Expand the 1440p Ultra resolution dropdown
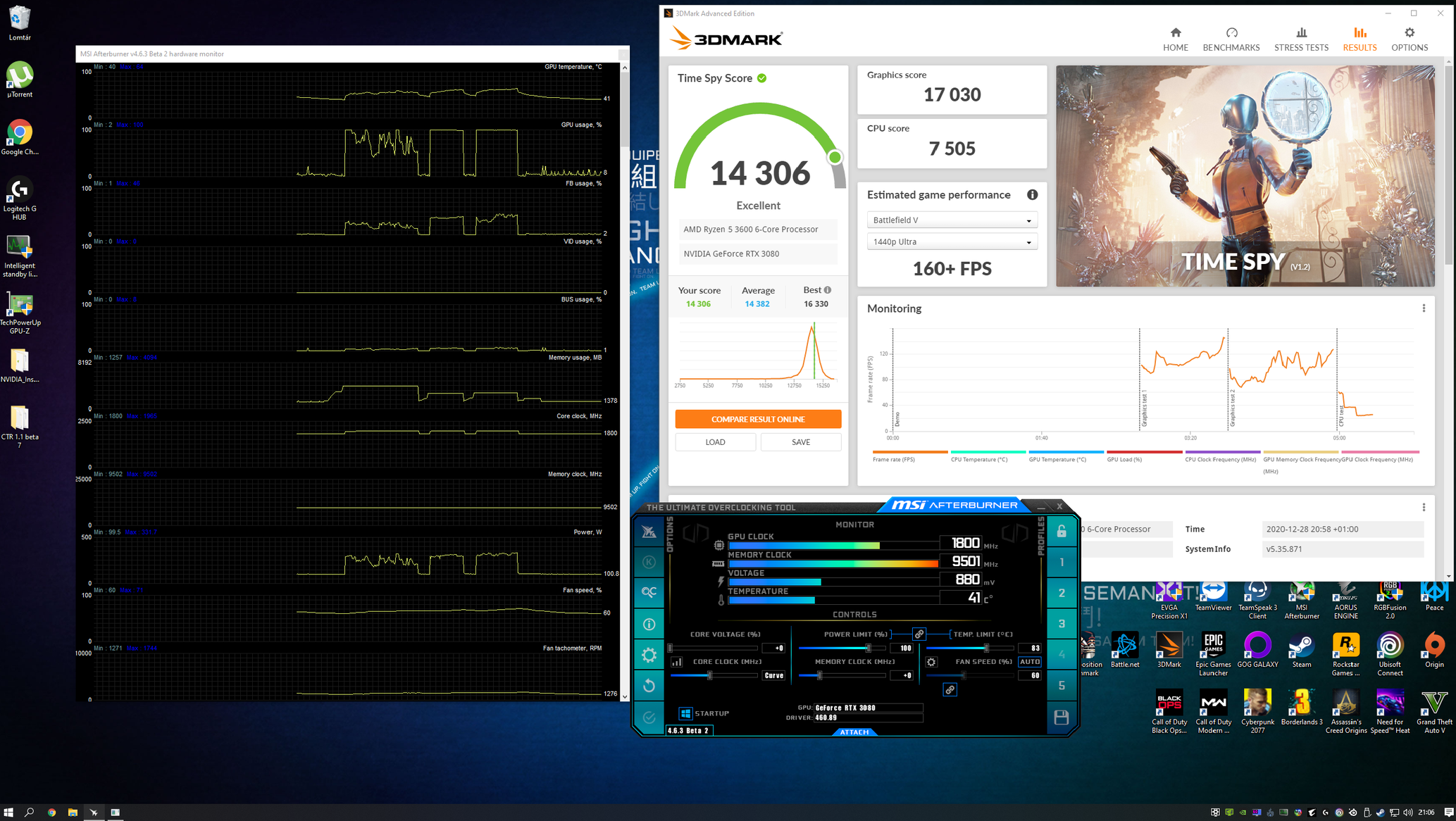 coord(952,242)
